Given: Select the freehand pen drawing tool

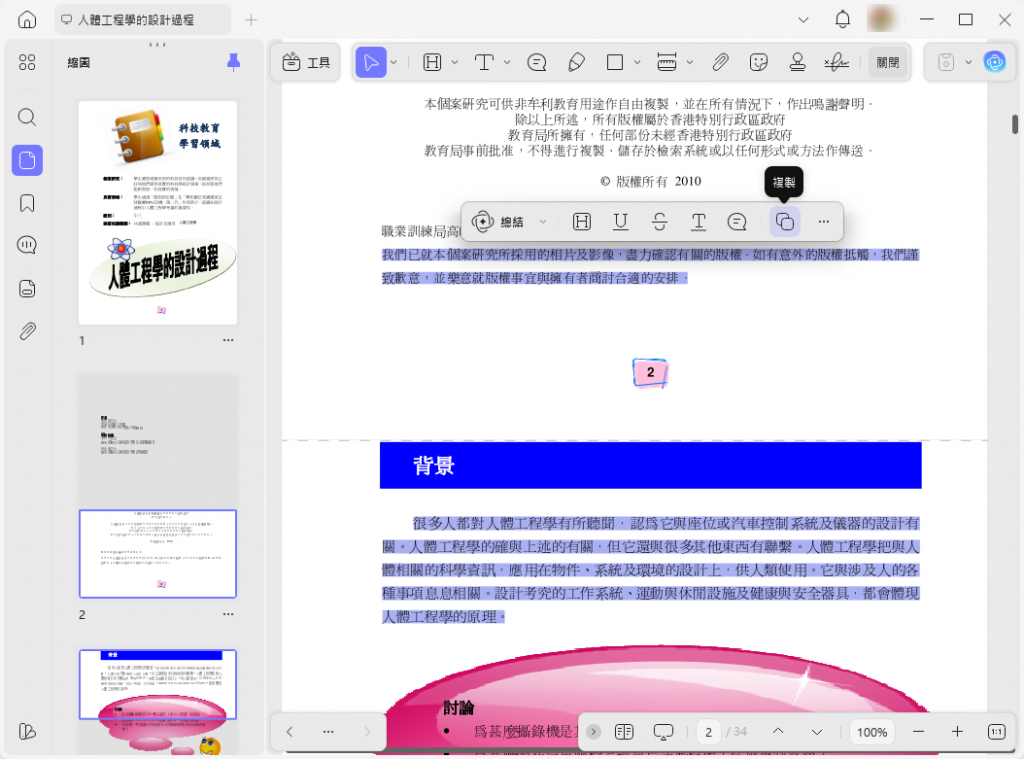Looking at the screenshot, I should [576, 61].
